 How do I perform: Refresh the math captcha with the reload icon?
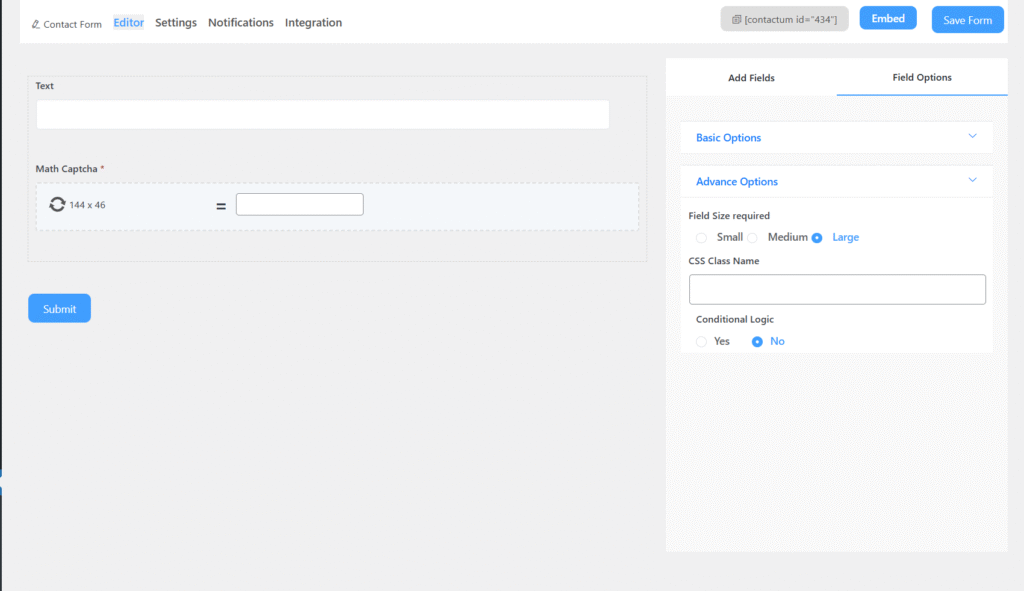point(57,204)
